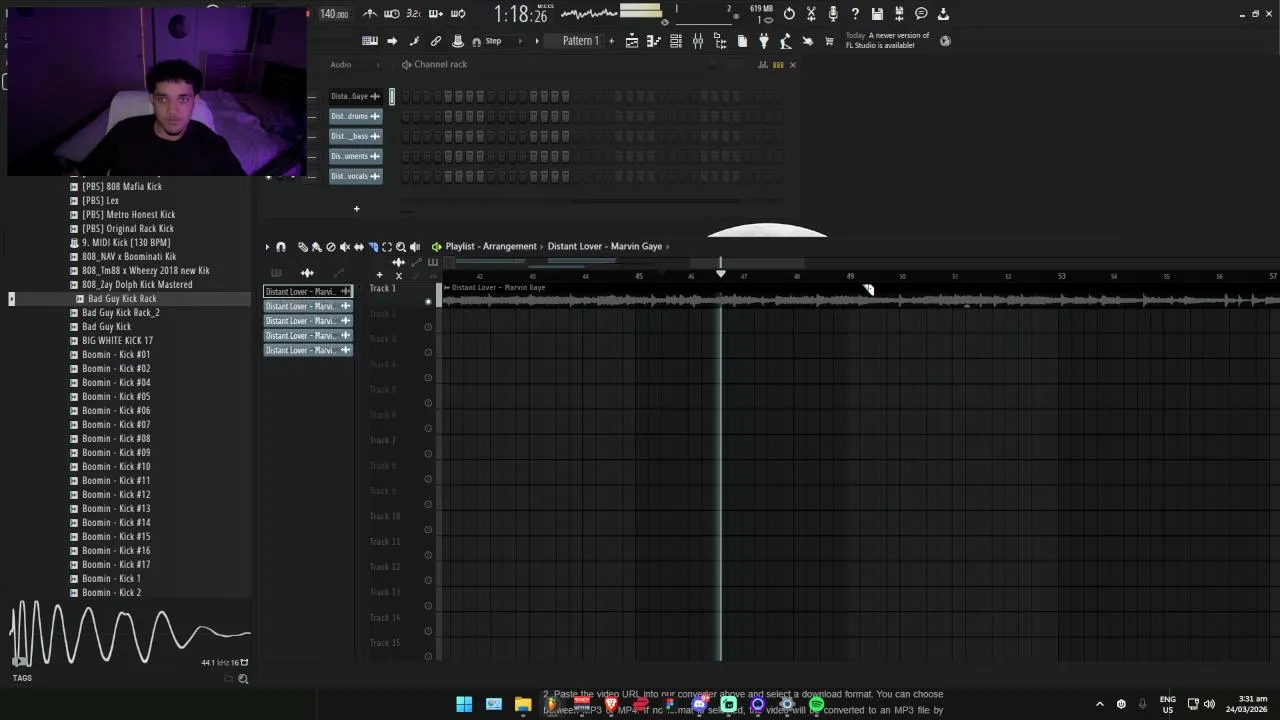Open the Pattern 1 selector
Image resolution: width=1280 pixels, height=720 pixels.
click(x=581, y=41)
